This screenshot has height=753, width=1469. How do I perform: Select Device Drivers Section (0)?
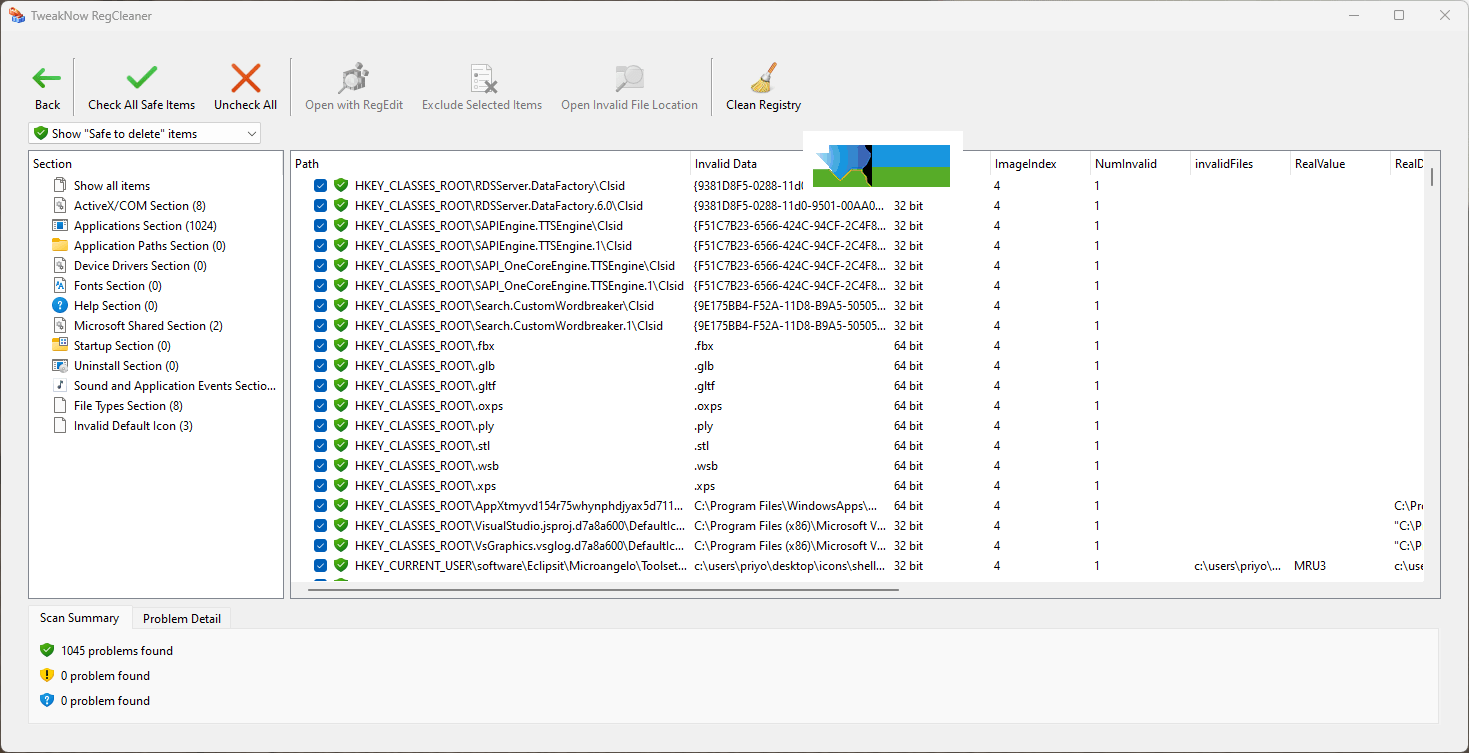[x=139, y=265]
